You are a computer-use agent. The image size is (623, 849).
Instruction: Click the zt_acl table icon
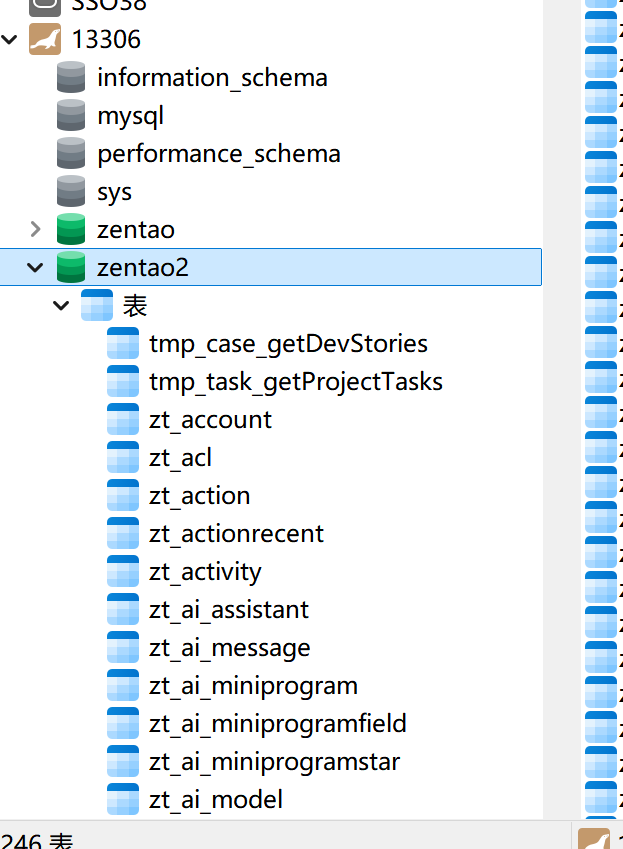click(x=123, y=458)
